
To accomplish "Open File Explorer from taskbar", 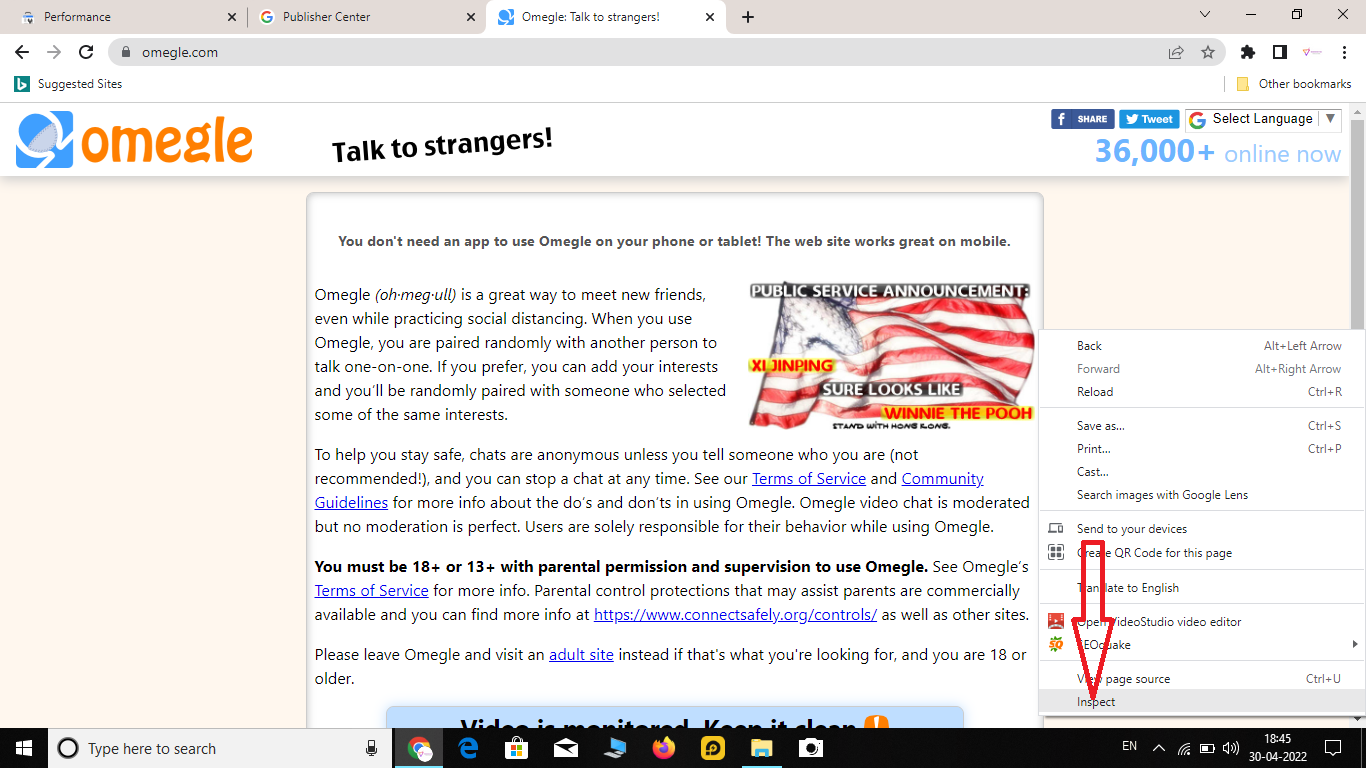I will click(x=762, y=748).
